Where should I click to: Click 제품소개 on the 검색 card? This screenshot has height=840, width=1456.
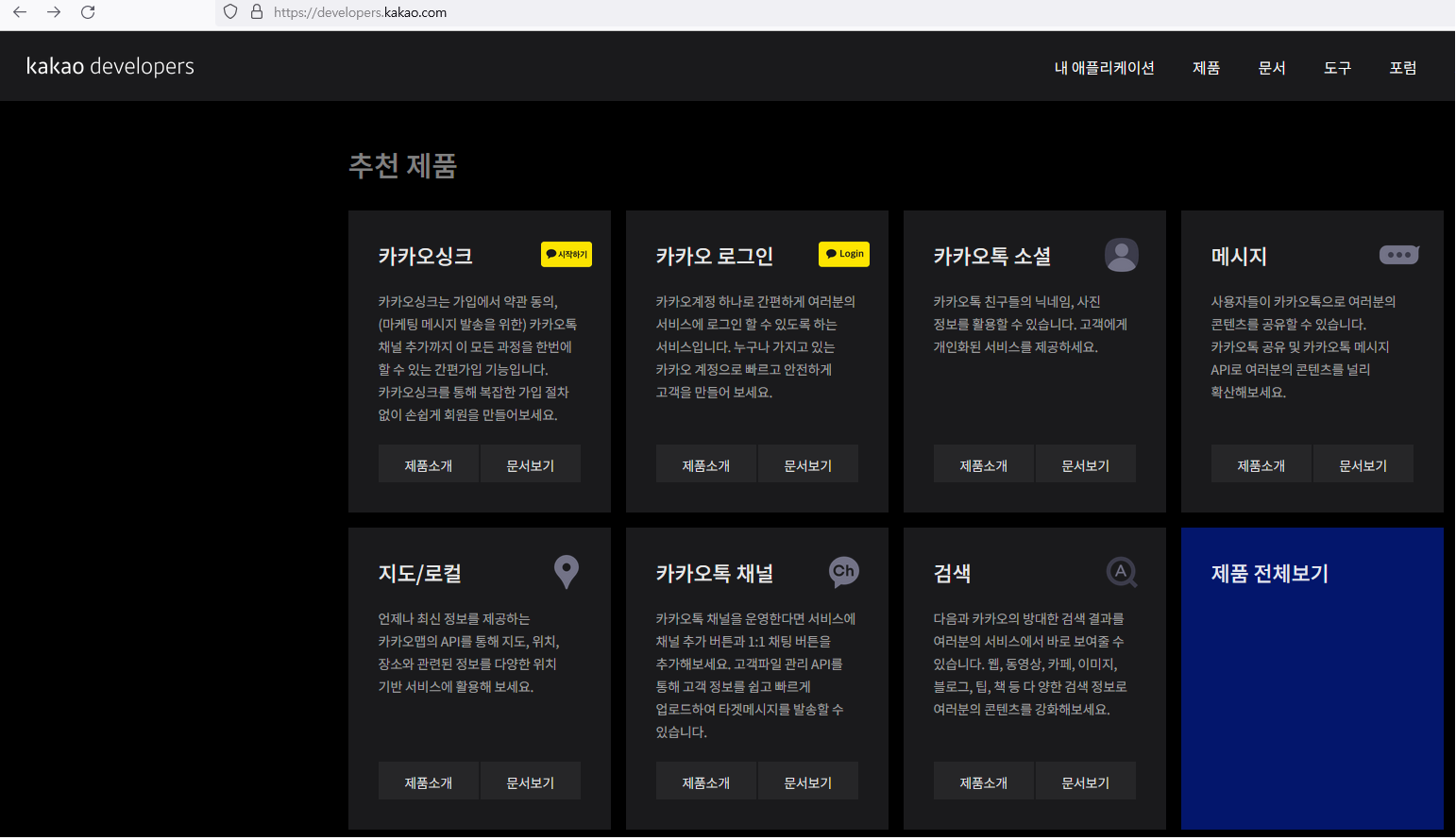[x=984, y=781]
